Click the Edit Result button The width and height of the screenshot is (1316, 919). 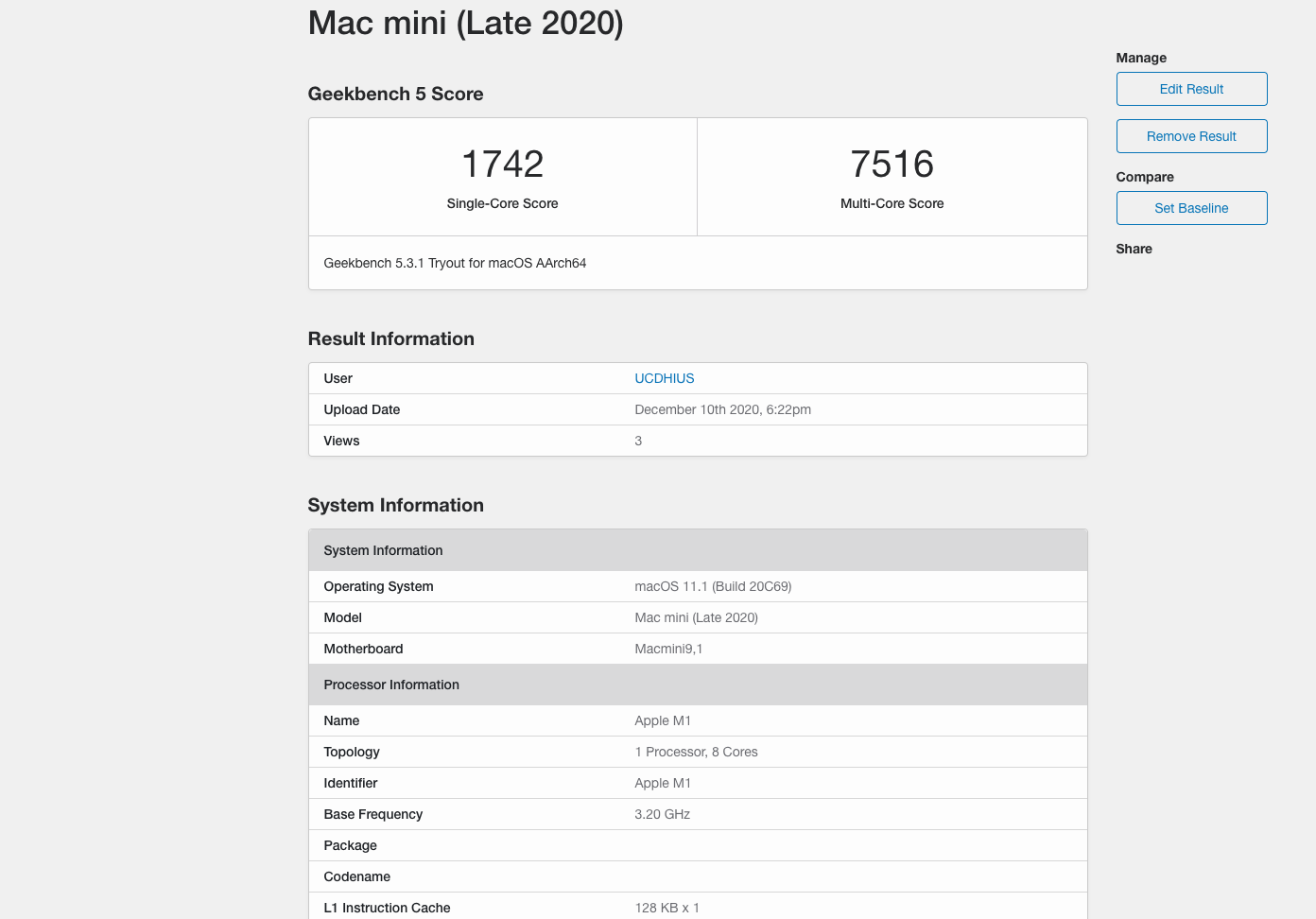(x=1191, y=89)
